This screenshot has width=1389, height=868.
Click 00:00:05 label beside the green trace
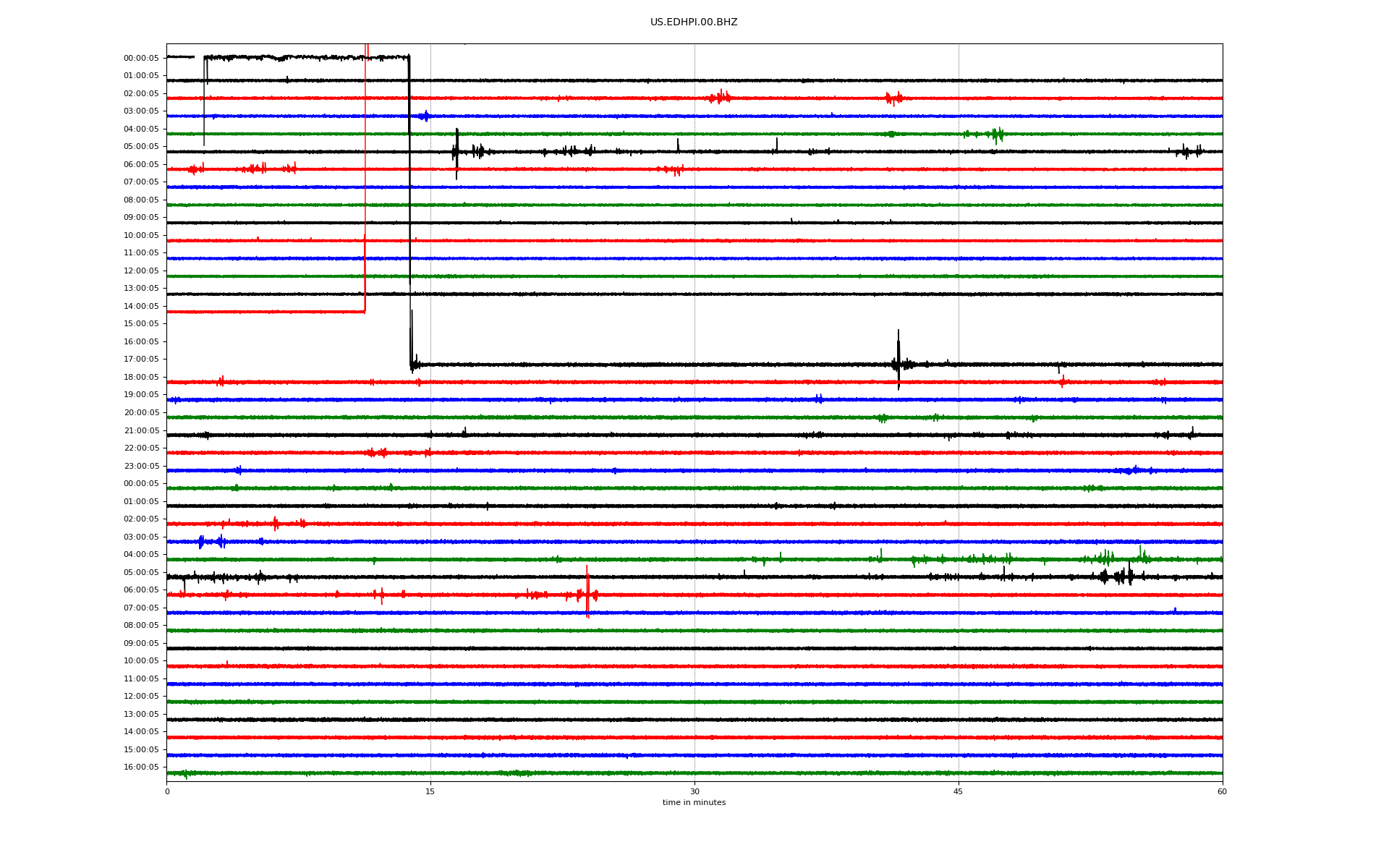(141, 484)
